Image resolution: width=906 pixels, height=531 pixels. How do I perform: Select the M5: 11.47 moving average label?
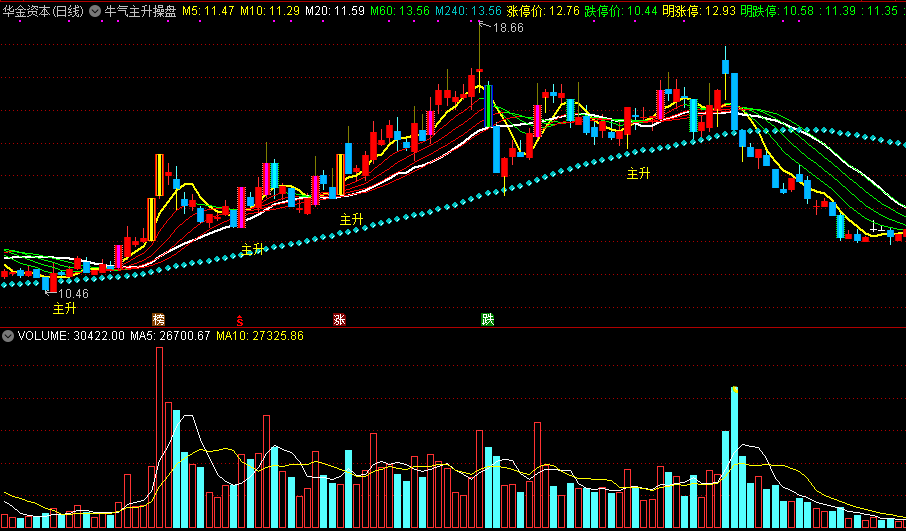(209, 11)
